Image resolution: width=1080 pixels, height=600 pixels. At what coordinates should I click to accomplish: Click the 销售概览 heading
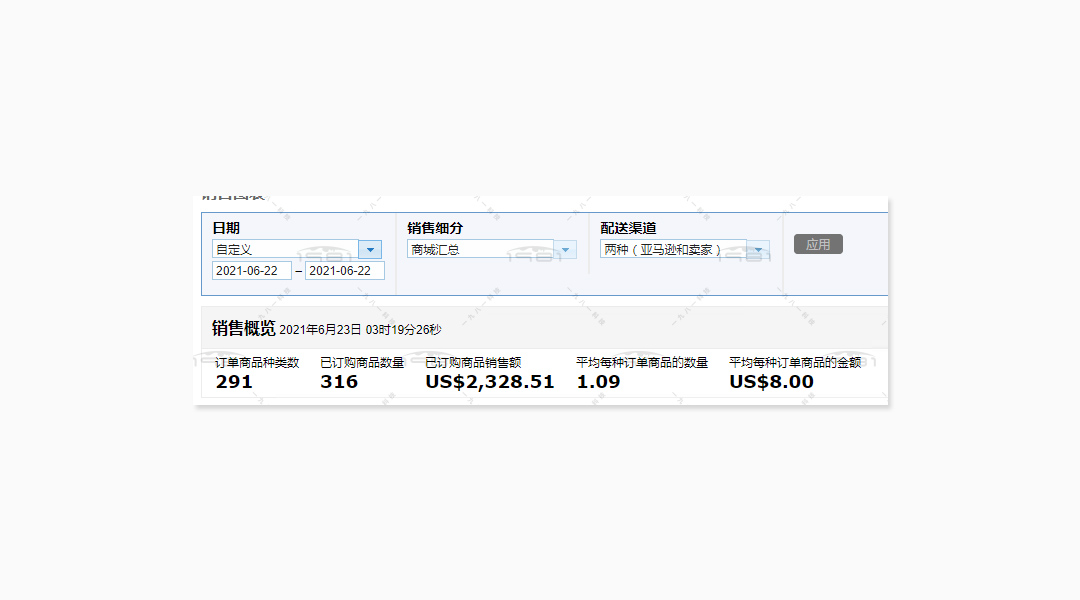pyautogui.click(x=243, y=329)
